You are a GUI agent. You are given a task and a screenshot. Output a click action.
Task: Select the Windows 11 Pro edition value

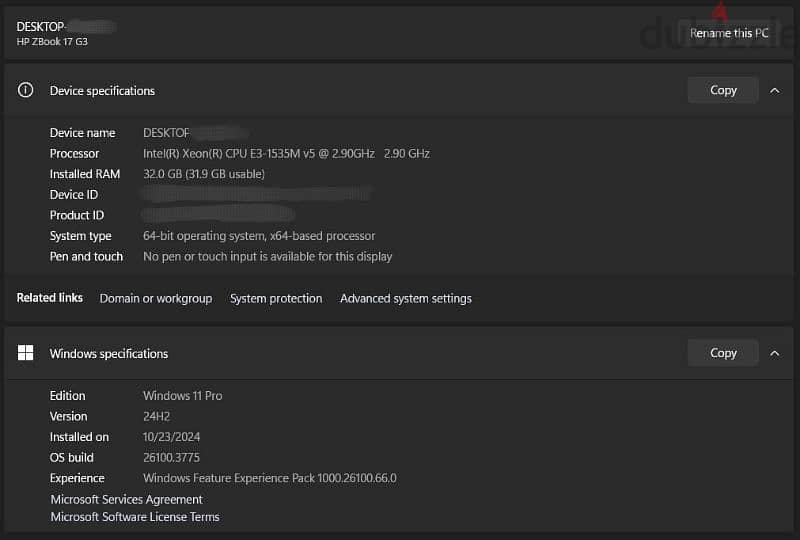click(183, 396)
